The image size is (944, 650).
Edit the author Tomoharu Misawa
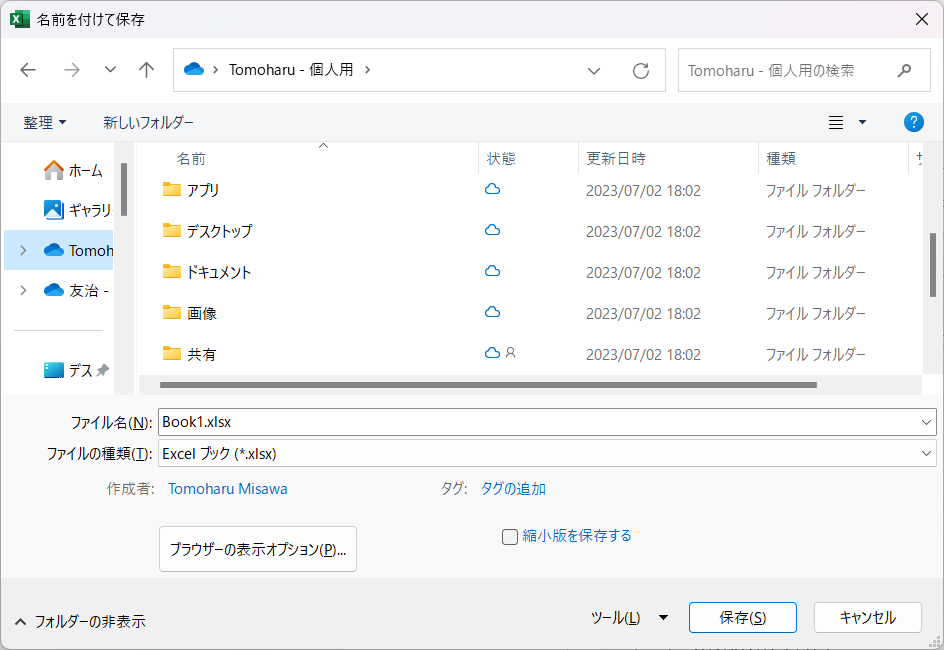228,489
